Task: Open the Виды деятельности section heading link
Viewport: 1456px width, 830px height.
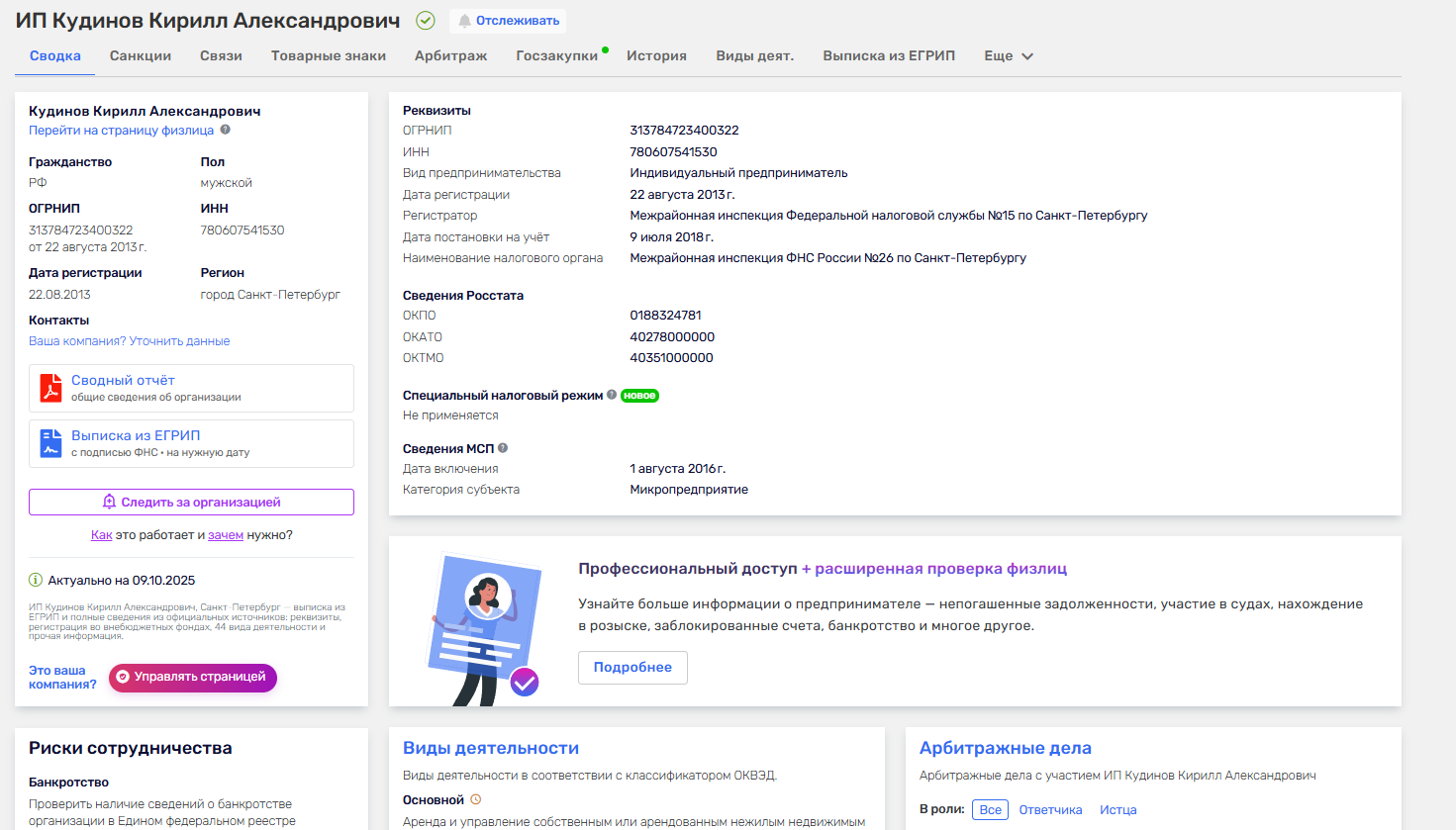Action: tap(491, 748)
